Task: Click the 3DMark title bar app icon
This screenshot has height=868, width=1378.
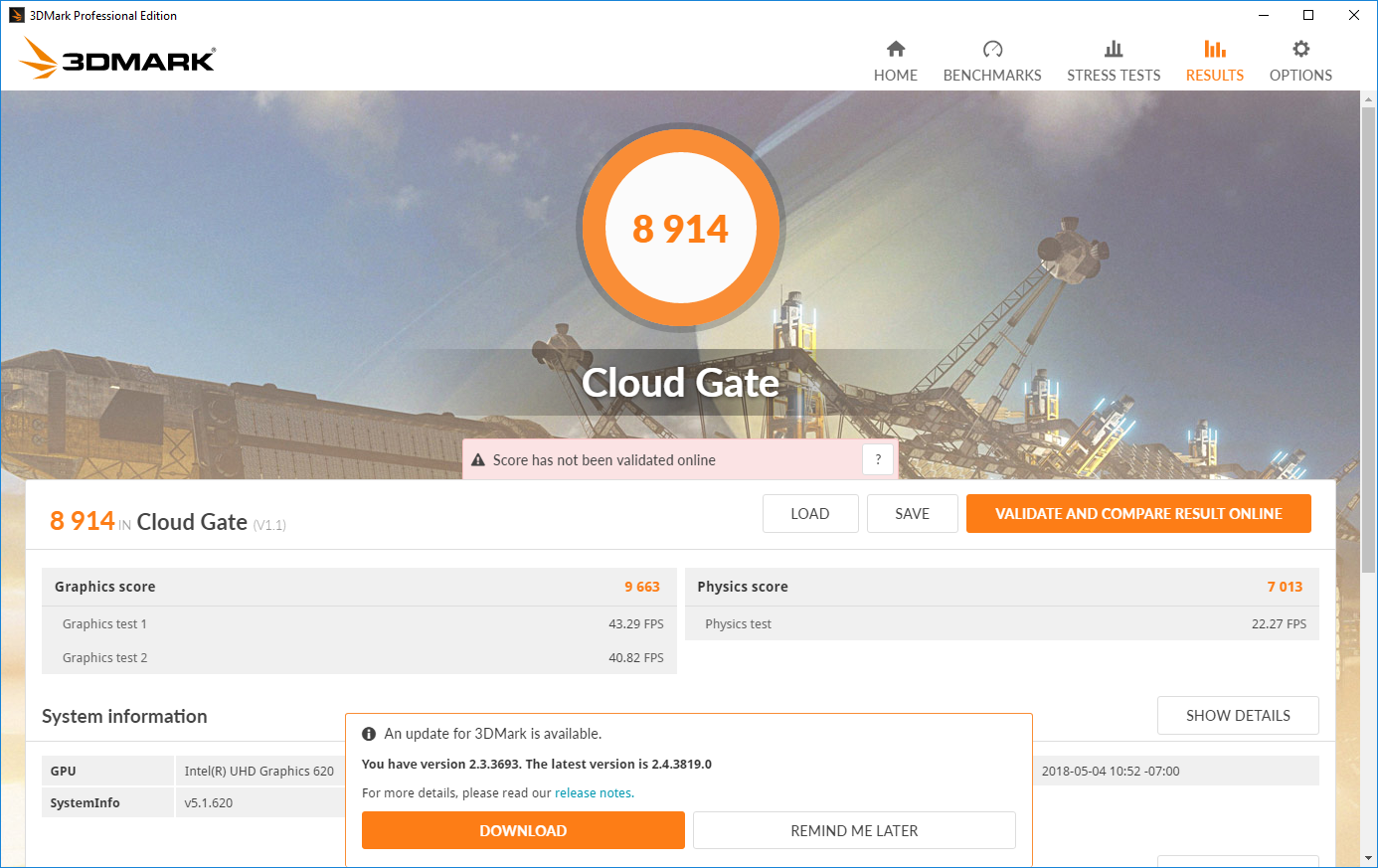Action: tap(16, 15)
